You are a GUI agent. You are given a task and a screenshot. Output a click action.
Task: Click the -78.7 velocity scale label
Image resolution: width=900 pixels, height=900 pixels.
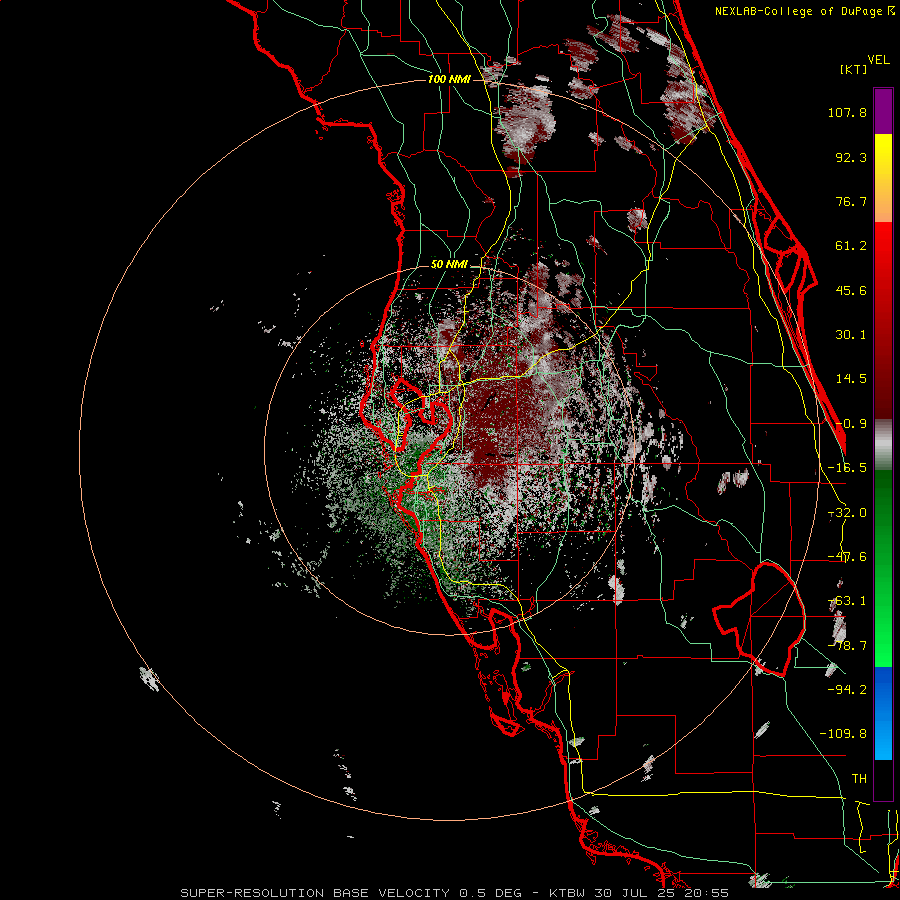coord(847,646)
